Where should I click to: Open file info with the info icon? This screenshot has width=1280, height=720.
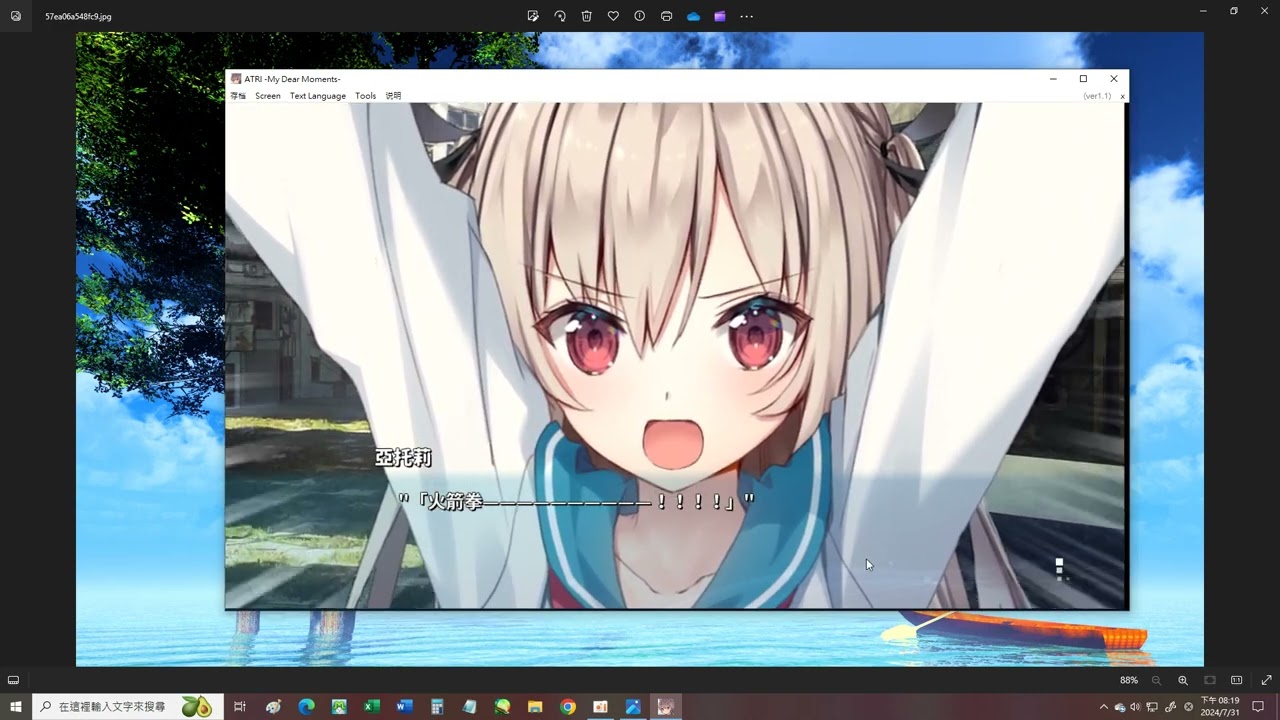pos(640,16)
